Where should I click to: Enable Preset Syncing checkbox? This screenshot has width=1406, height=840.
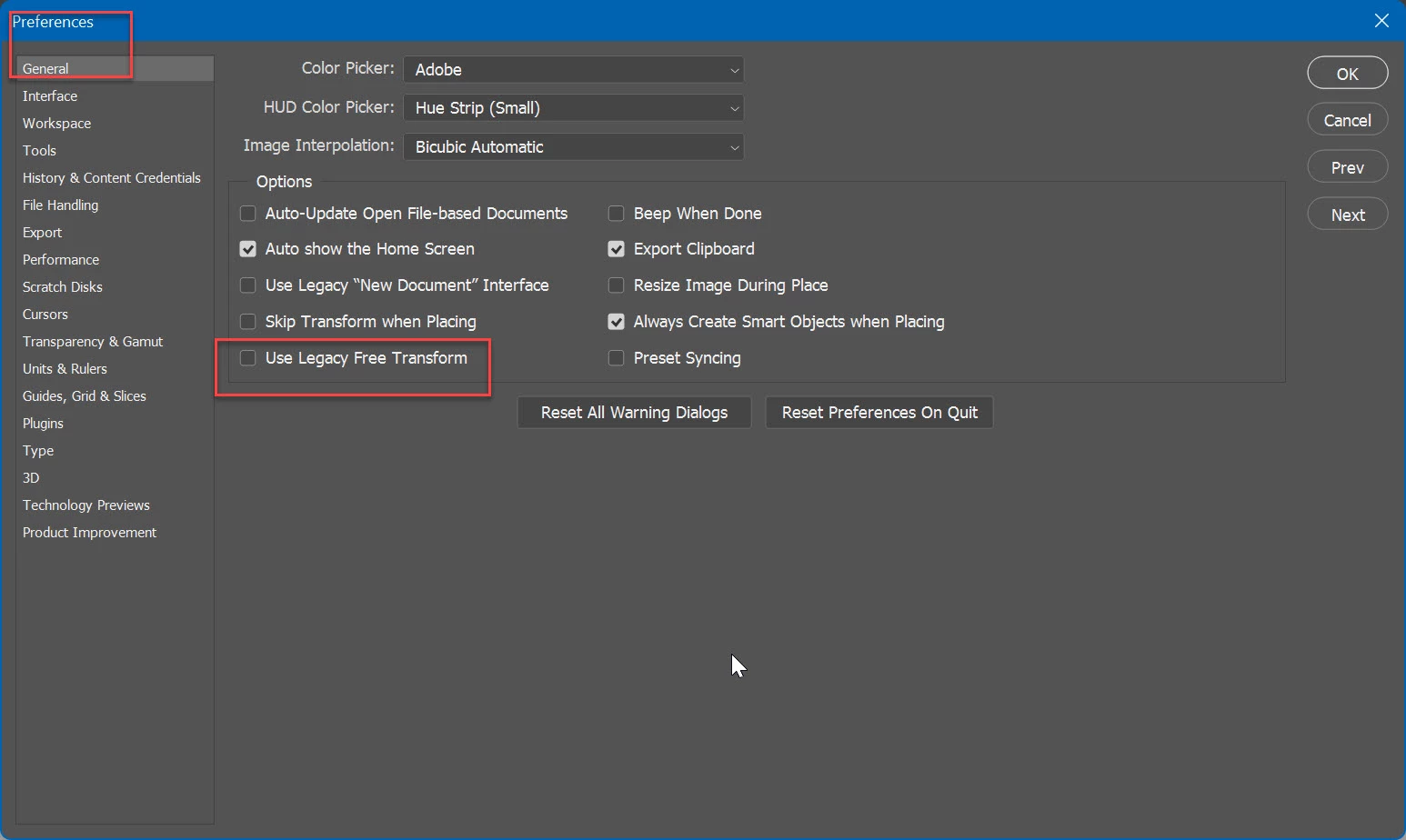pyautogui.click(x=616, y=358)
